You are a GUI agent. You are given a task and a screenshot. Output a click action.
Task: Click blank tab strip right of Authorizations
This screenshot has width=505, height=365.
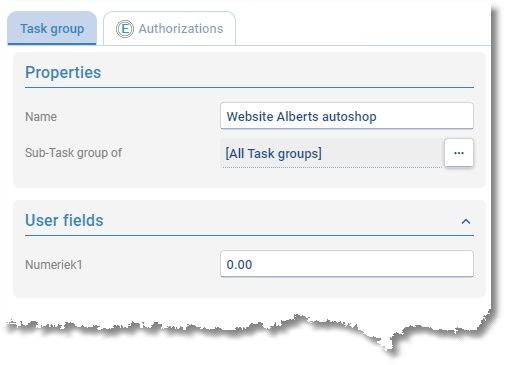click(363, 29)
